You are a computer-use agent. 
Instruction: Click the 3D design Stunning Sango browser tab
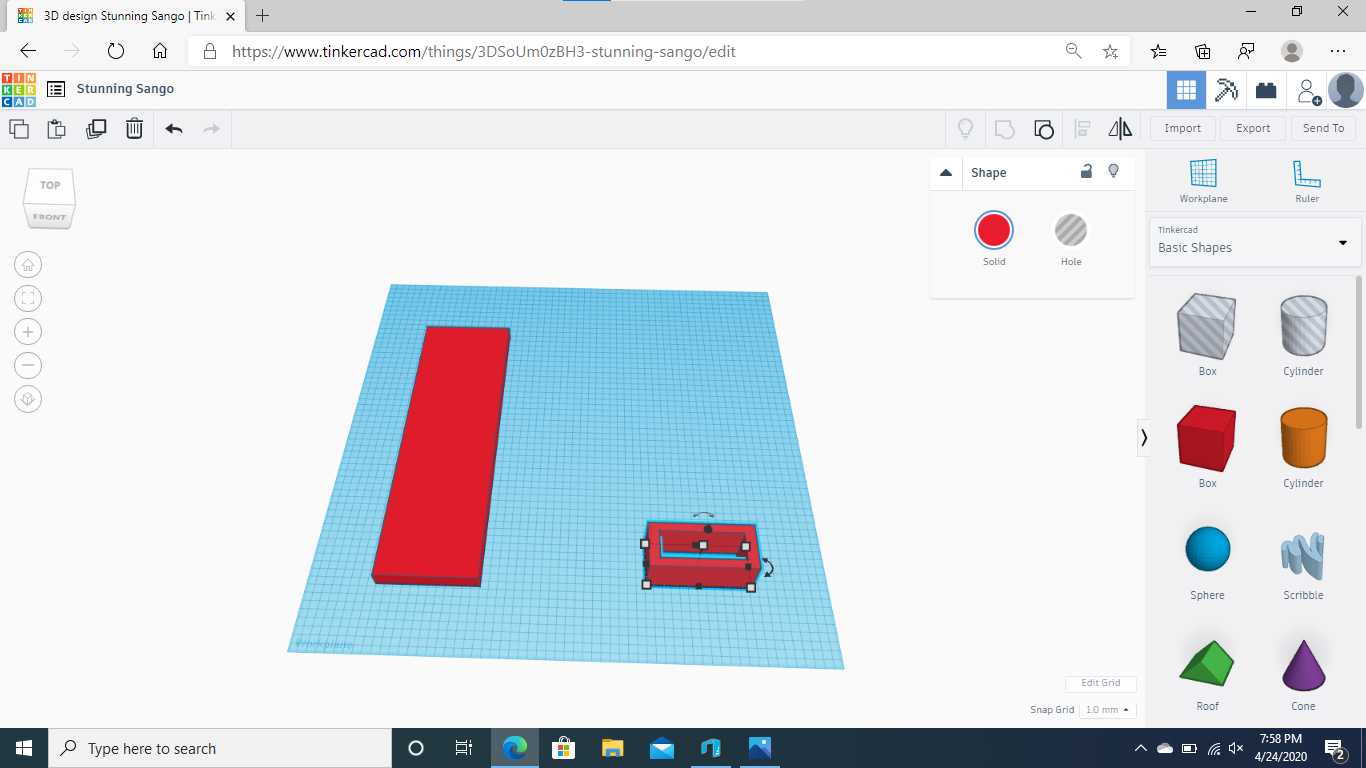(x=125, y=16)
